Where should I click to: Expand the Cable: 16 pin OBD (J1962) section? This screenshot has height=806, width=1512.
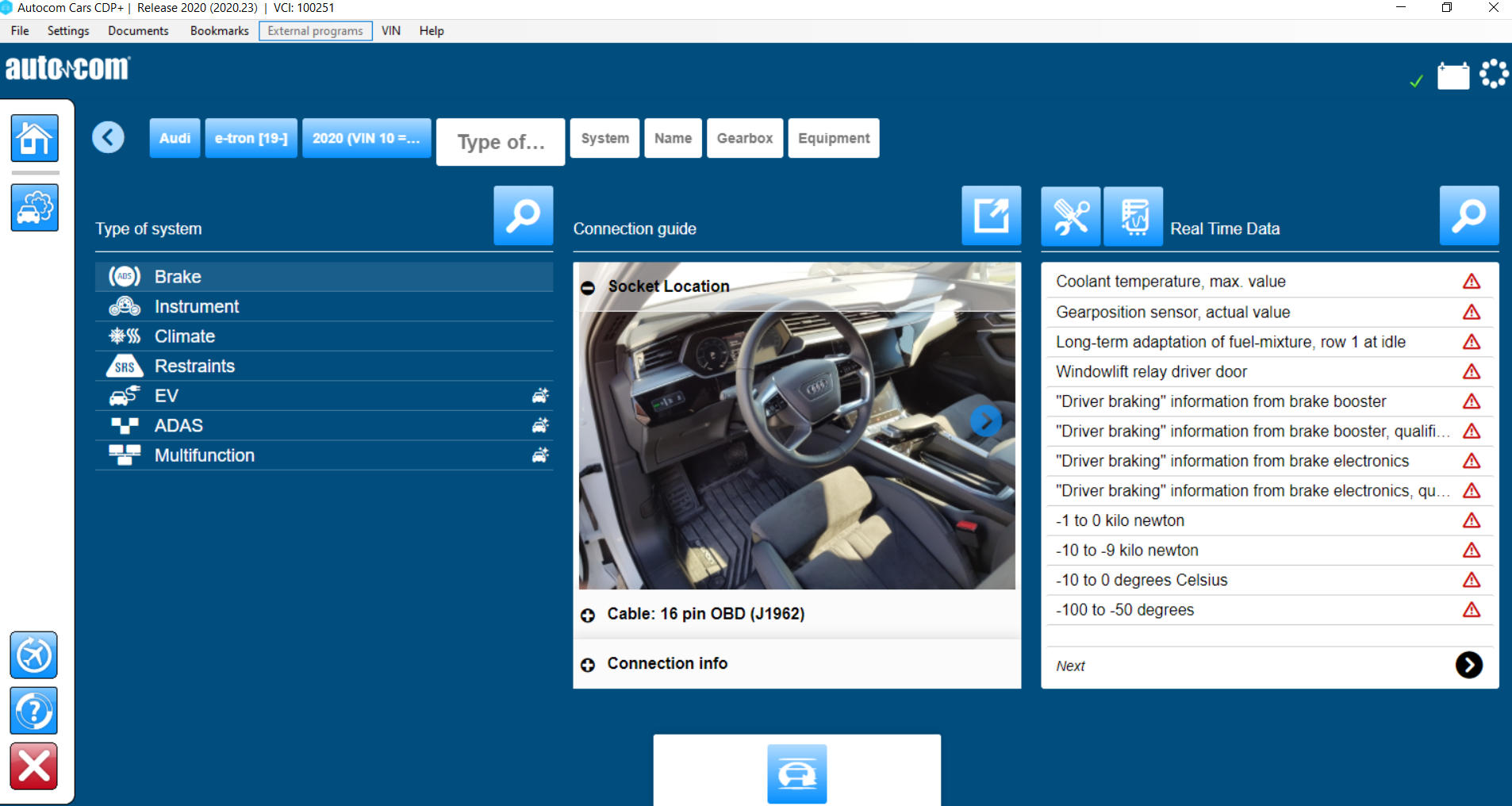[x=588, y=614]
